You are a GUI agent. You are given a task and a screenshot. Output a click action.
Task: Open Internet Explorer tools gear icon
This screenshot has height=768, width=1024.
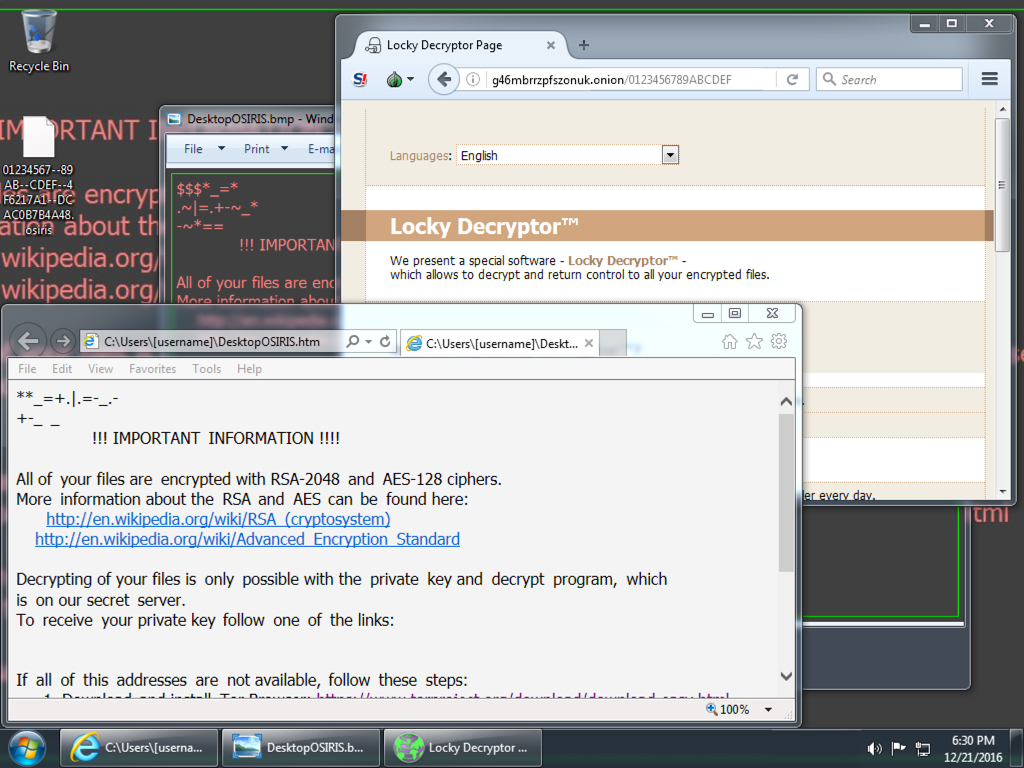pyautogui.click(x=779, y=342)
